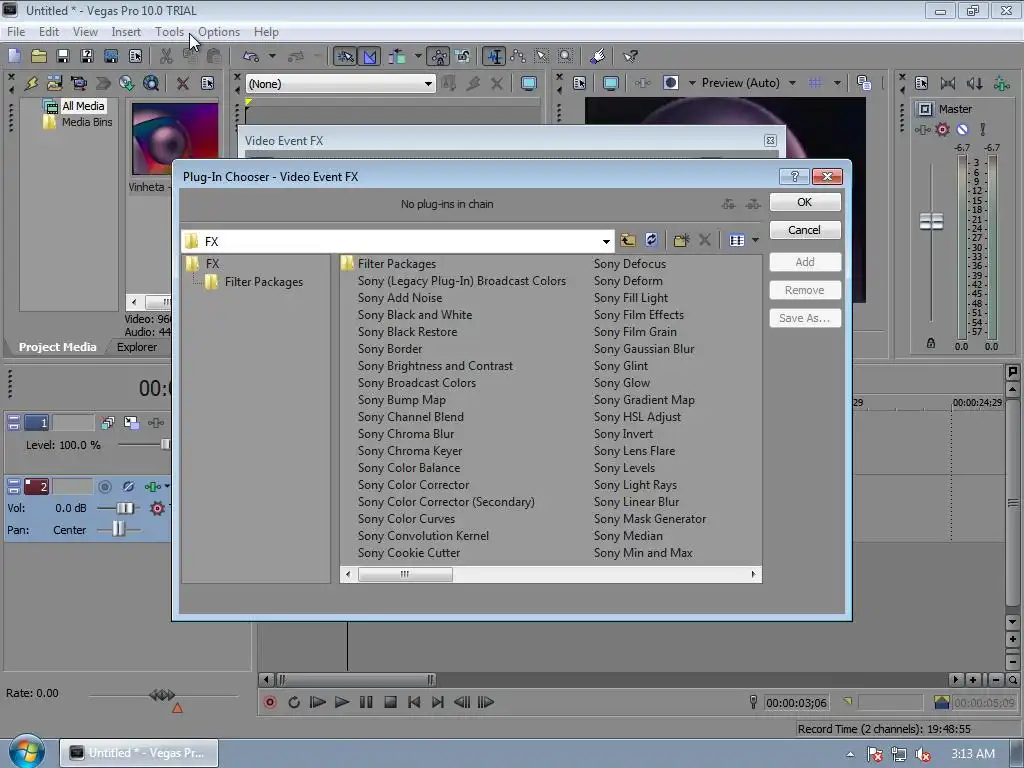Click Split Screen View icon in preview

[671, 83]
